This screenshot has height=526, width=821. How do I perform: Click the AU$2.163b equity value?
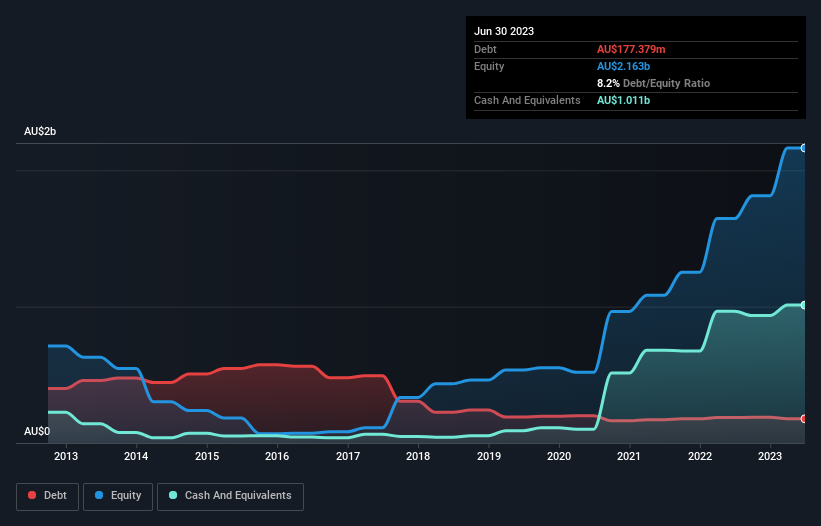623,66
